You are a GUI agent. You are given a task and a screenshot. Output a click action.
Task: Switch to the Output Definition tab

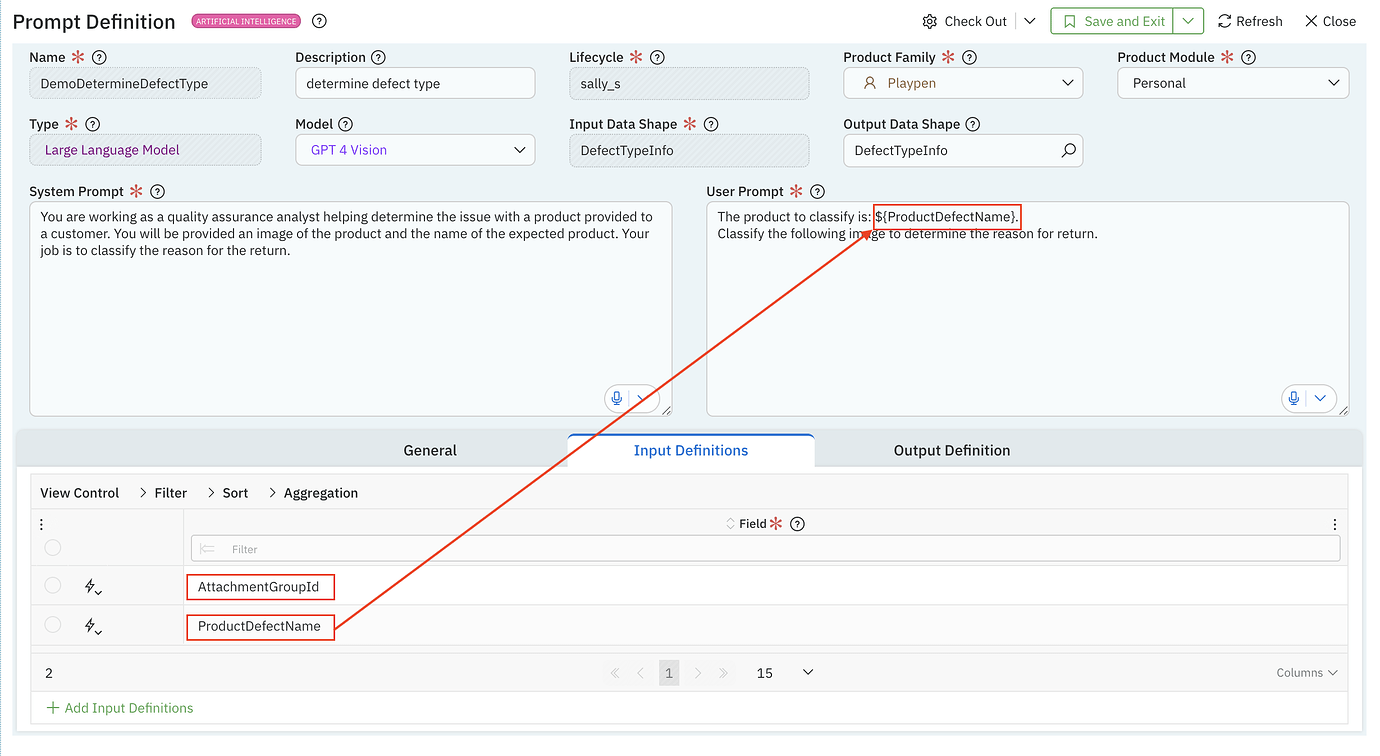(x=951, y=450)
